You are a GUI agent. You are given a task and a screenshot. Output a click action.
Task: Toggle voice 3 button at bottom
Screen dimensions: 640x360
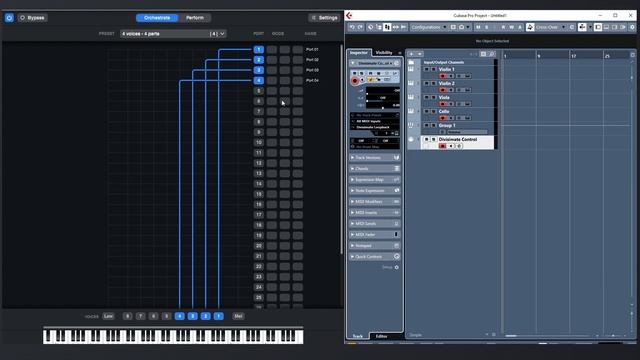(x=192, y=316)
